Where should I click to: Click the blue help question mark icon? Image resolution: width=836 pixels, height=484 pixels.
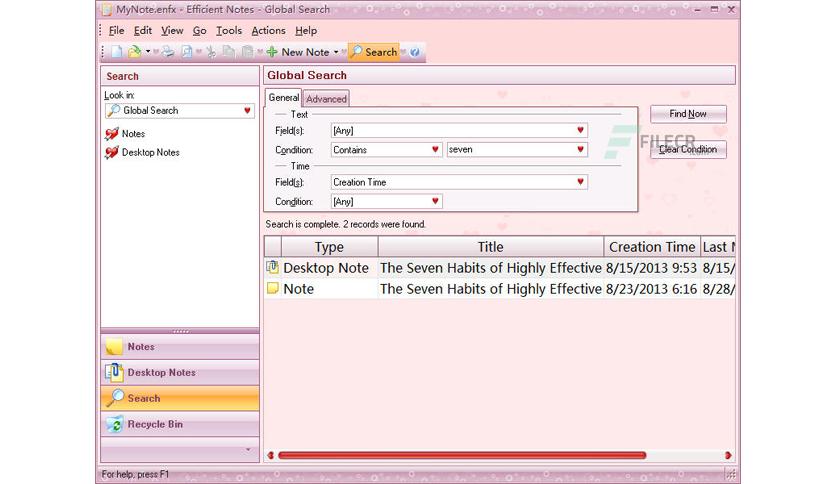tap(415, 52)
